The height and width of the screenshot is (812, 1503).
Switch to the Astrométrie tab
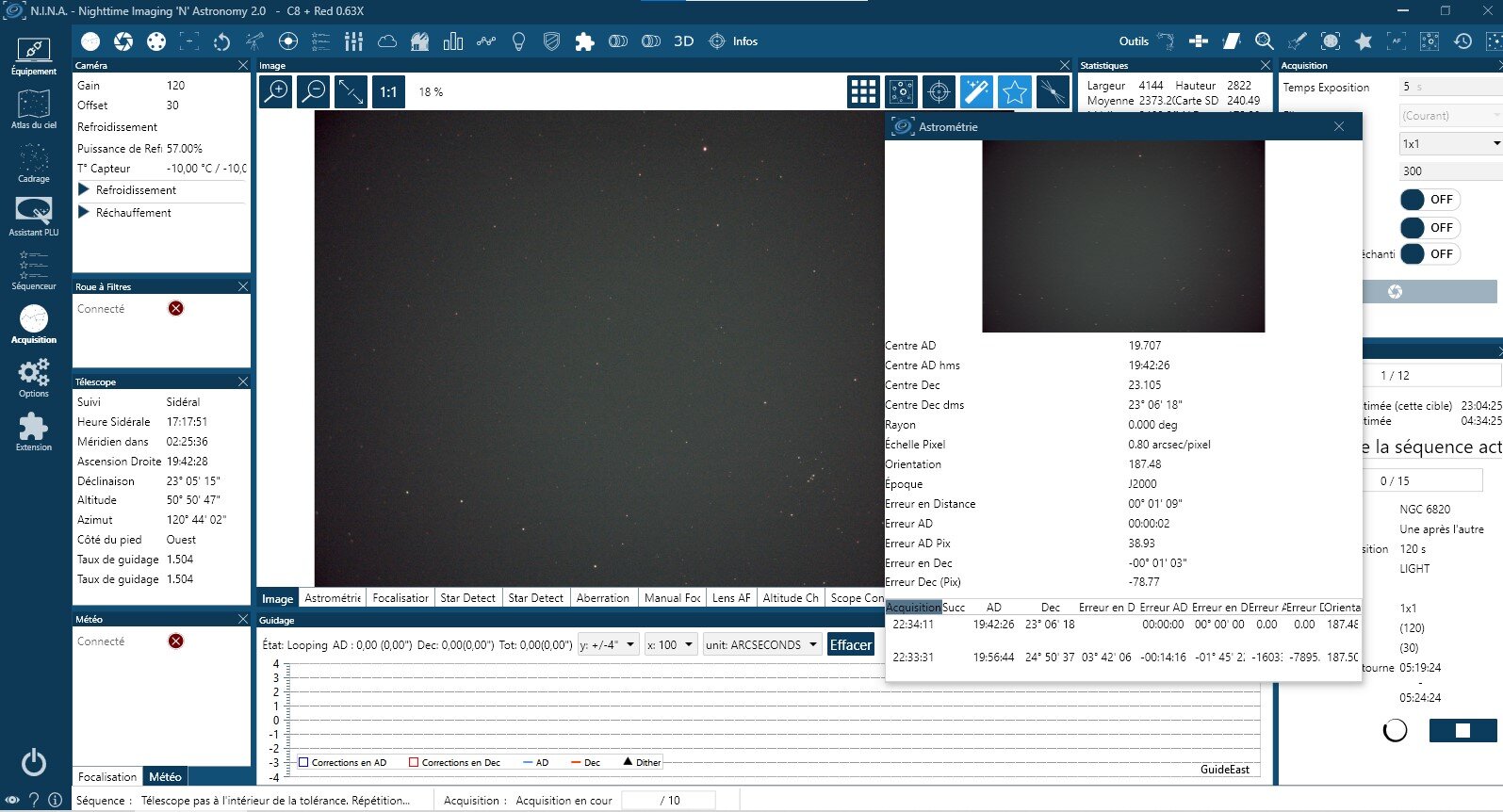click(x=333, y=598)
